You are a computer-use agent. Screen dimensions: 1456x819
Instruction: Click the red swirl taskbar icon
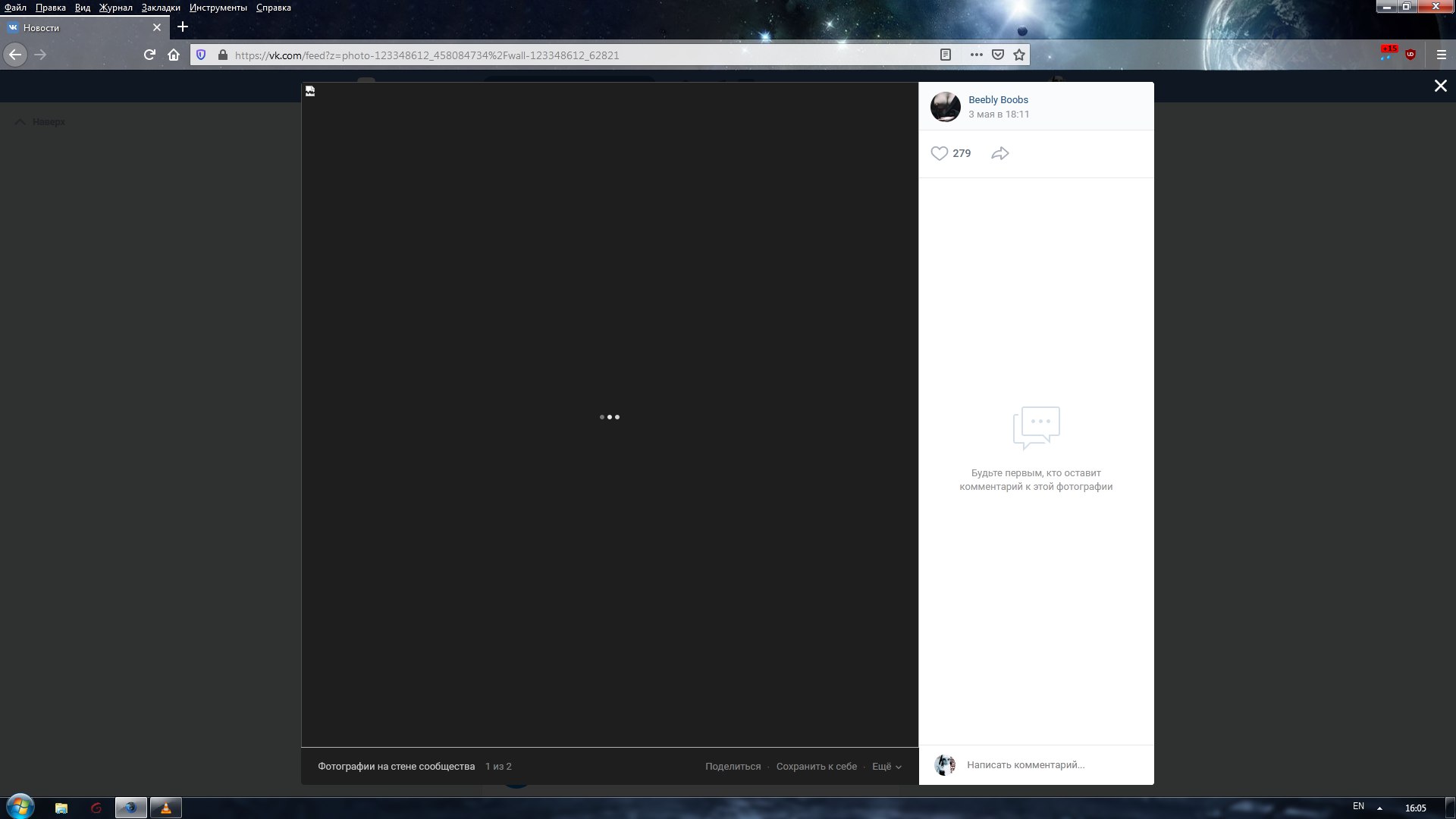coord(96,808)
